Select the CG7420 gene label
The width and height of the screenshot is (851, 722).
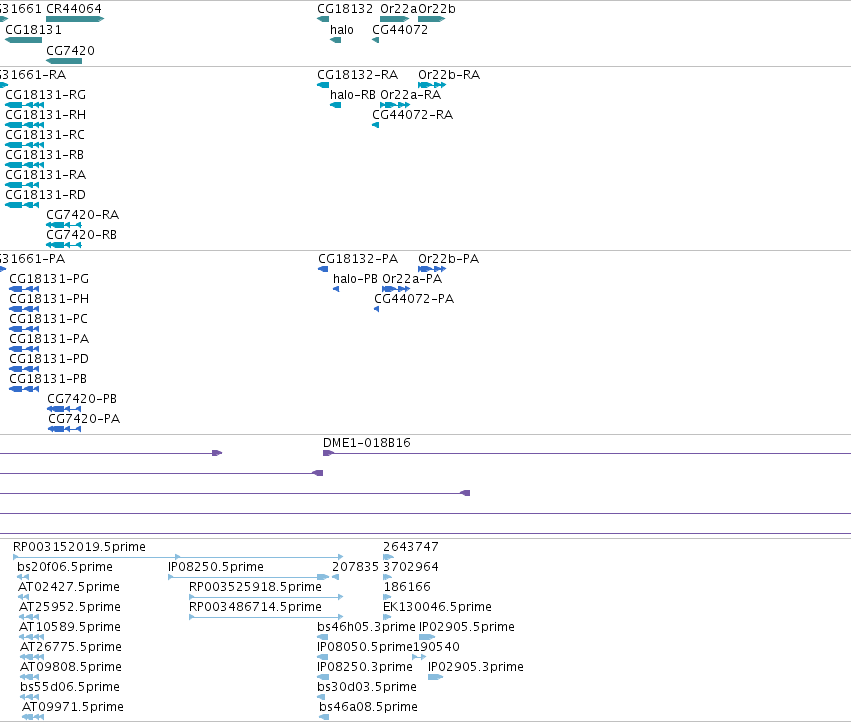tap(70, 50)
